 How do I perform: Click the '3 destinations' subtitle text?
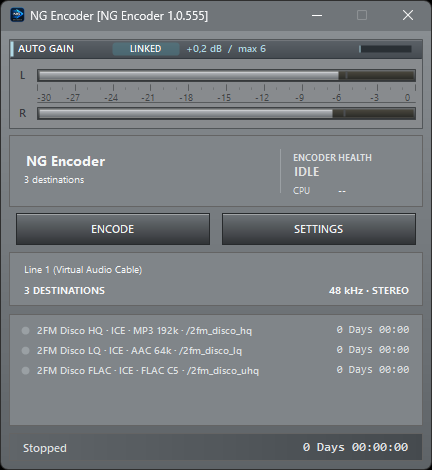(x=54, y=180)
